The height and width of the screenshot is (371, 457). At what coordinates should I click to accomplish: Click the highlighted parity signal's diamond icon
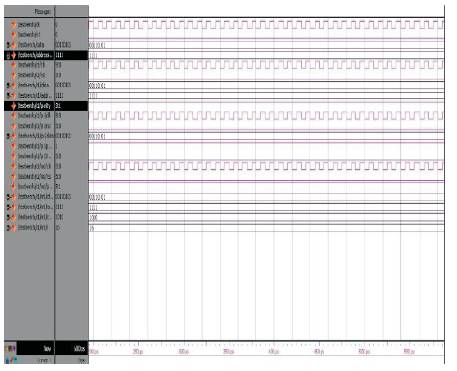[14, 106]
